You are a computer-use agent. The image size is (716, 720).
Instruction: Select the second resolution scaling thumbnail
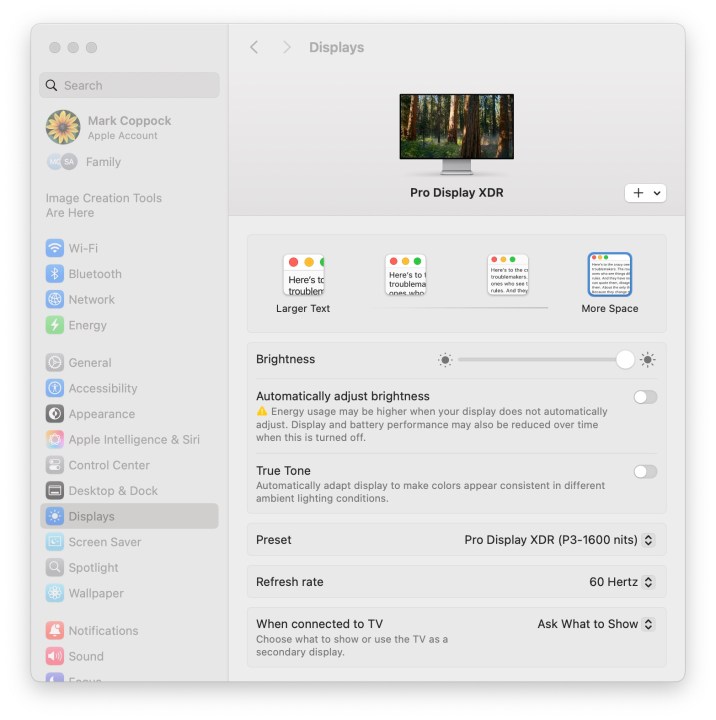(406, 275)
